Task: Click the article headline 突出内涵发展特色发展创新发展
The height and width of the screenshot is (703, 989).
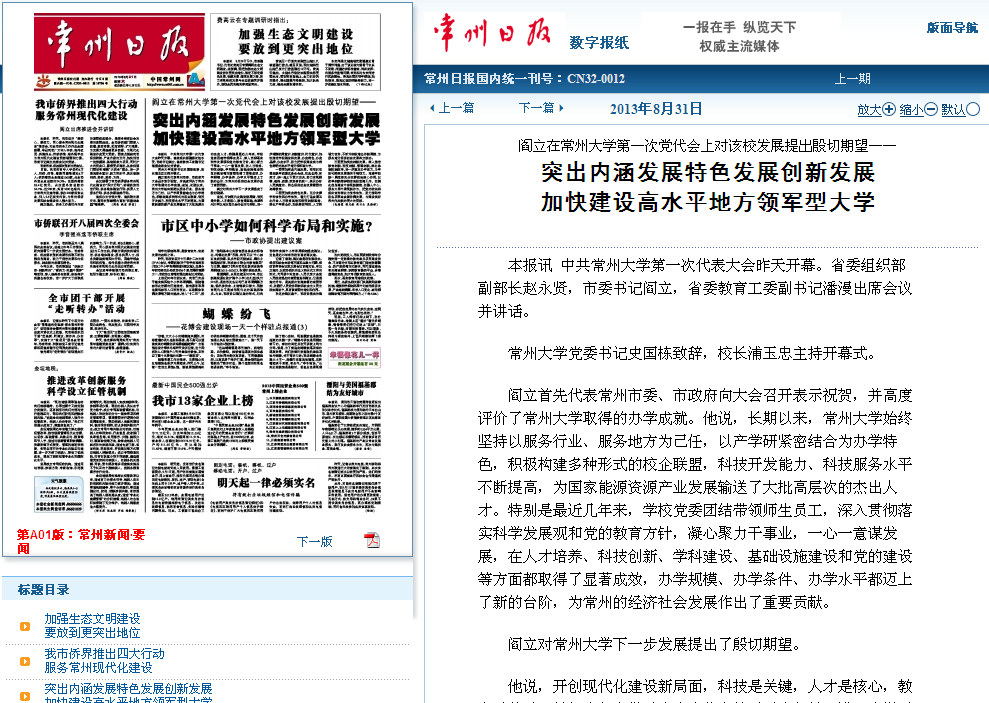Action: pyautogui.click(x=708, y=172)
